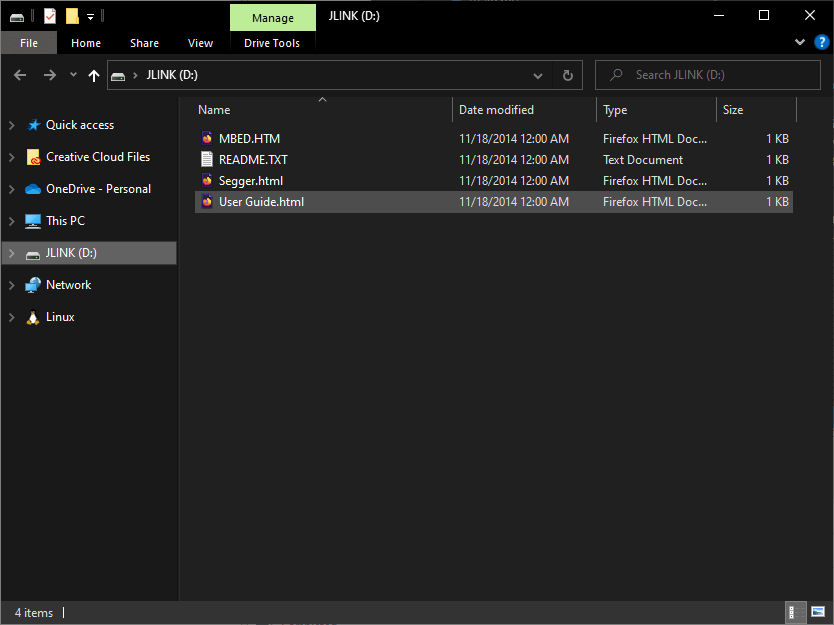Click the search magnifier icon
Viewport: 834px width, 625px height.
point(616,75)
